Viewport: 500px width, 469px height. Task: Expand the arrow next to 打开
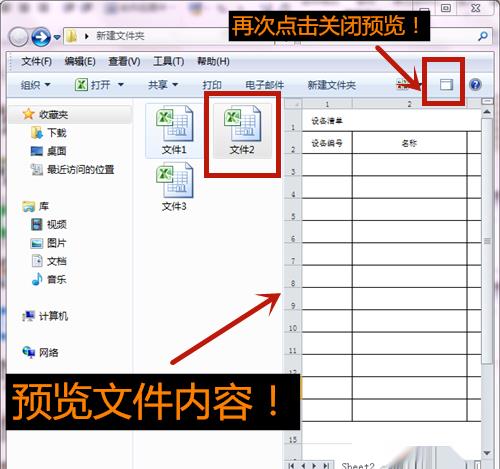[121, 85]
